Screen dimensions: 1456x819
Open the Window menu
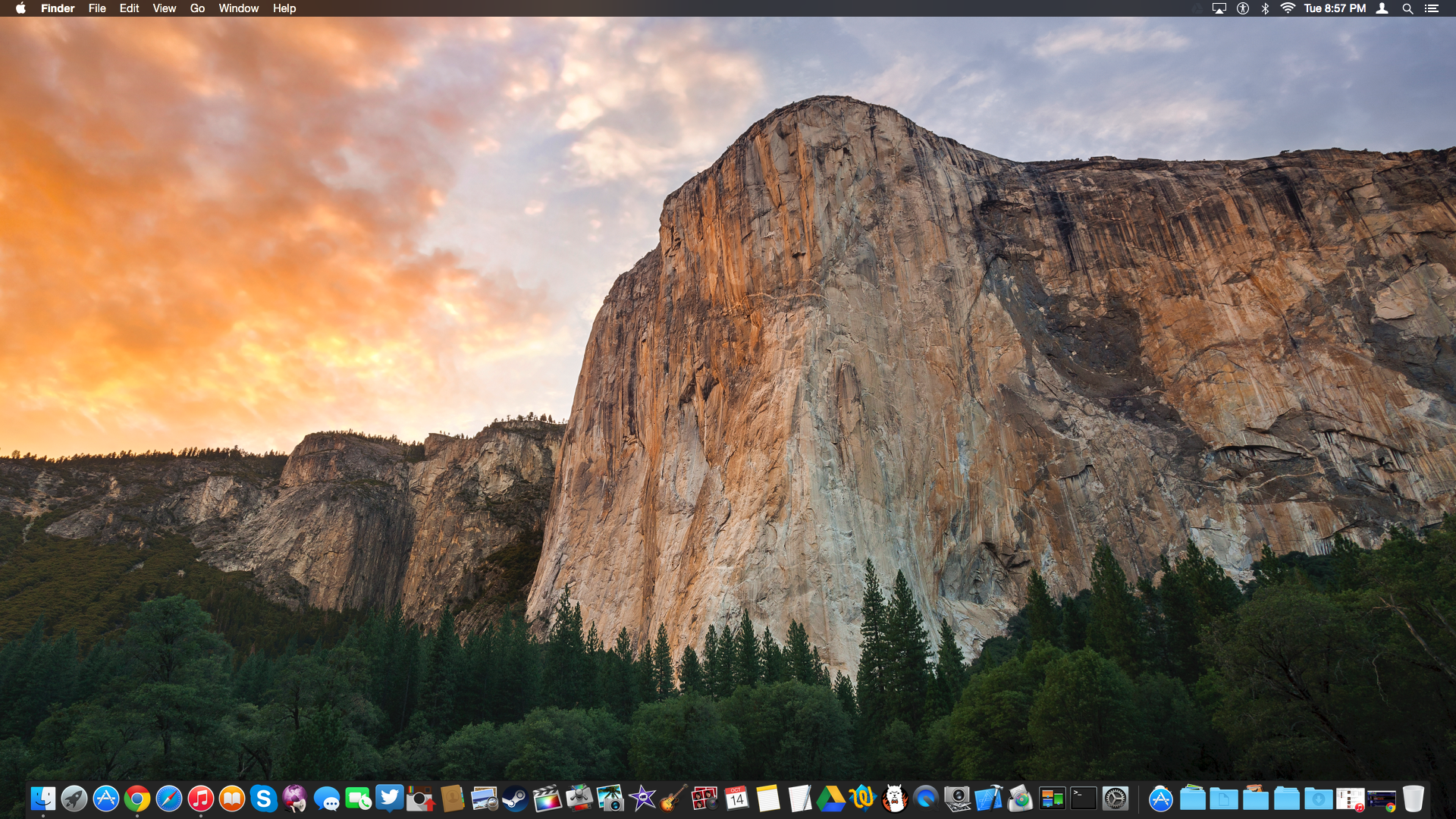click(x=238, y=8)
